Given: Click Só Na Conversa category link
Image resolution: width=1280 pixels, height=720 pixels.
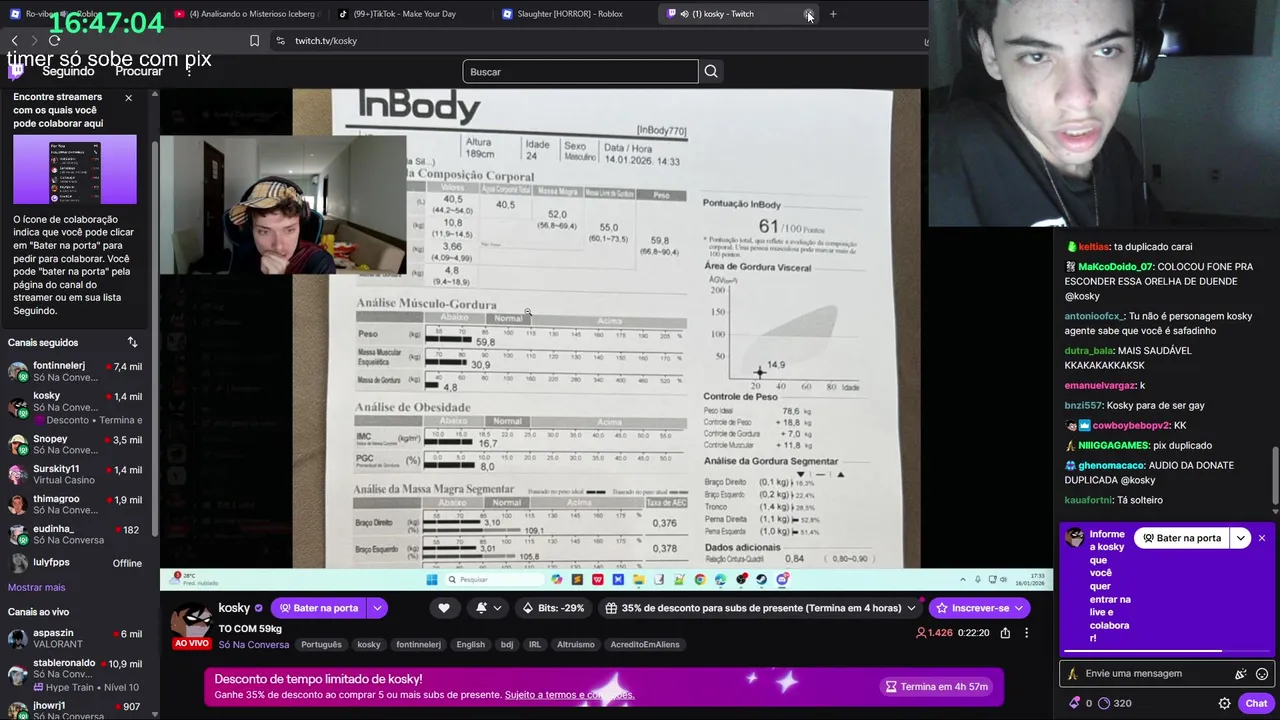Looking at the screenshot, I should 254,645.
